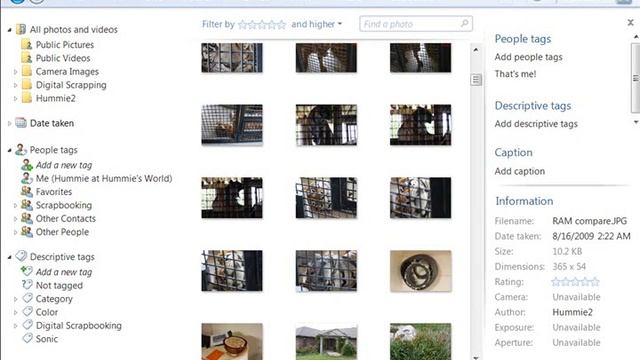The height and width of the screenshot is (360, 640).
Task: Click the Other Contacts group icon
Action: [27, 218]
